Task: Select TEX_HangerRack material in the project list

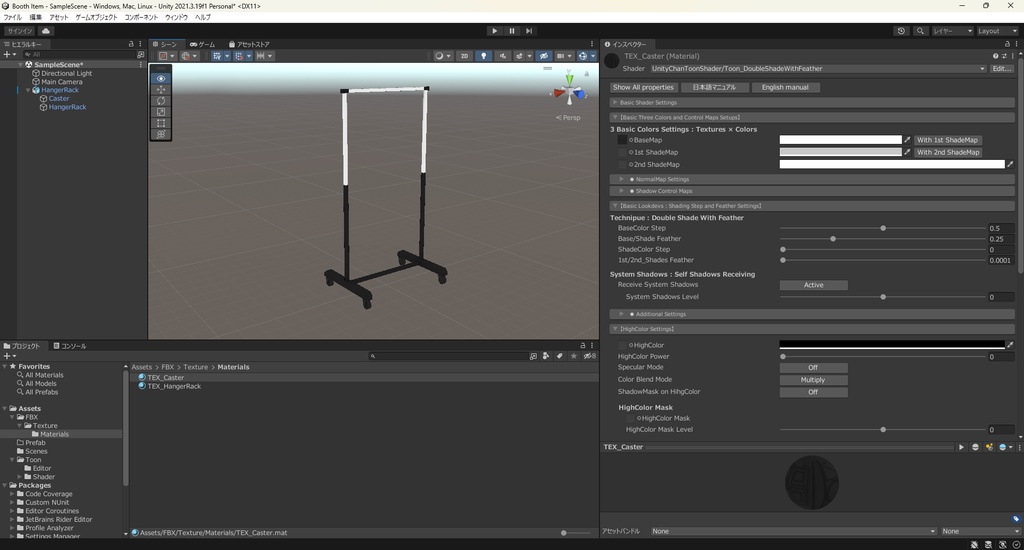Action: pos(174,386)
